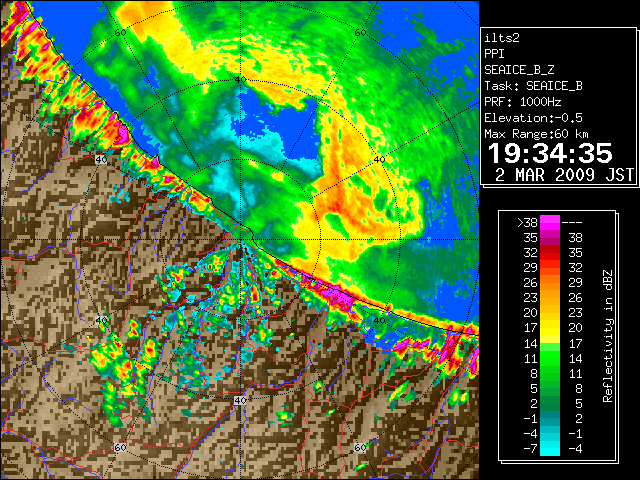The height and width of the screenshot is (480, 640).
Task: Click the PRF: 1000Hz value
Action: pos(523,102)
